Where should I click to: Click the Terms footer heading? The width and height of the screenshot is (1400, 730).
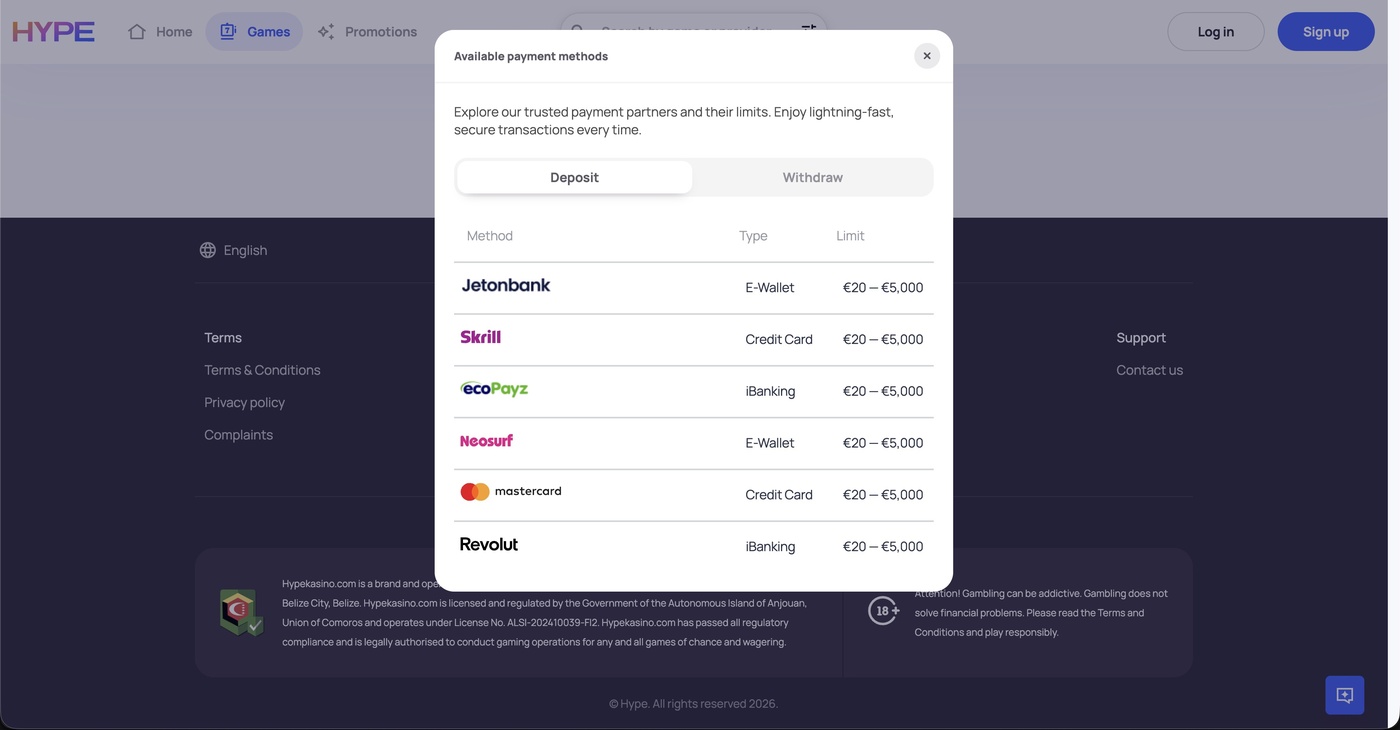click(223, 338)
